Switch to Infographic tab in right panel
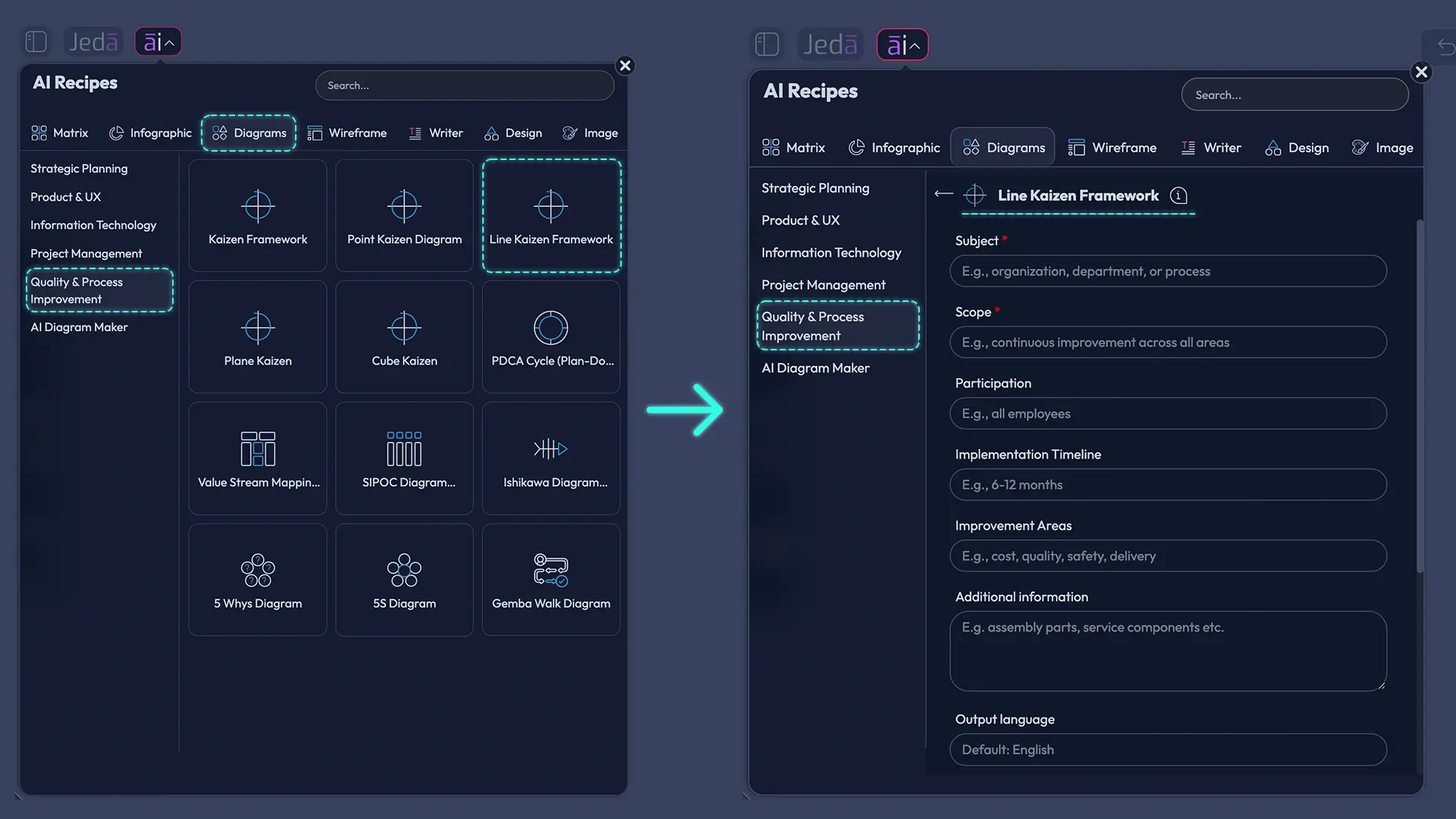Screen dimensions: 1456x819 894,147
